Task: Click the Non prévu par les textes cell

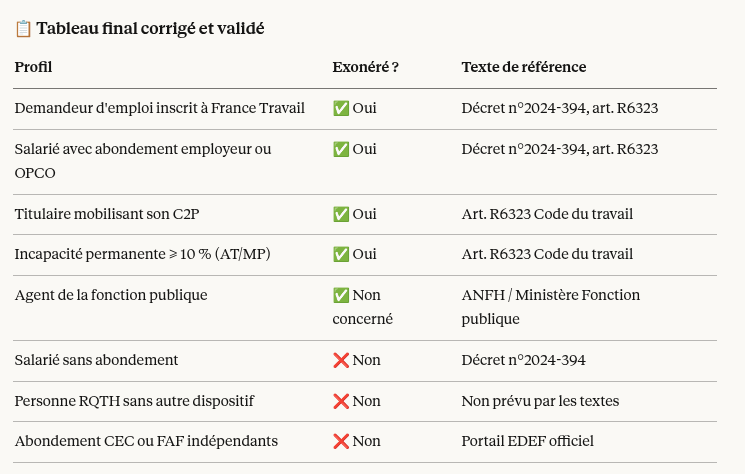Action: (x=540, y=401)
